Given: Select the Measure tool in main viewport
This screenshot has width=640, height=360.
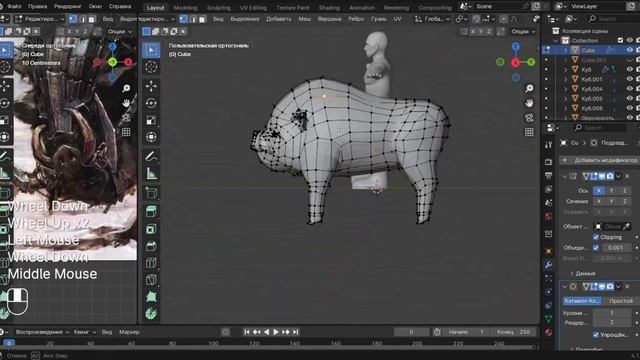Looking at the screenshot, I should (151, 173).
